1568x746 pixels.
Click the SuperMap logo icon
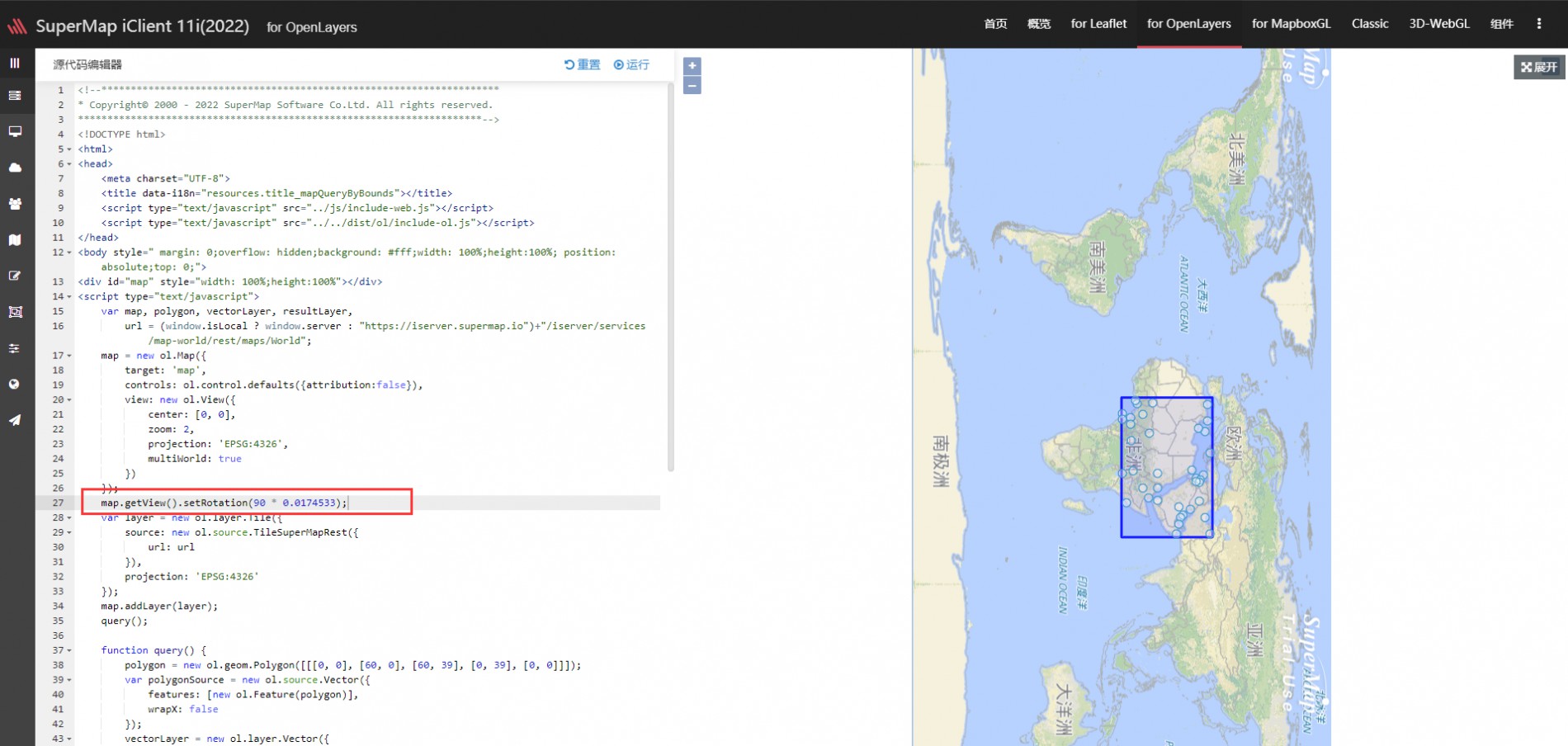coord(17,26)
